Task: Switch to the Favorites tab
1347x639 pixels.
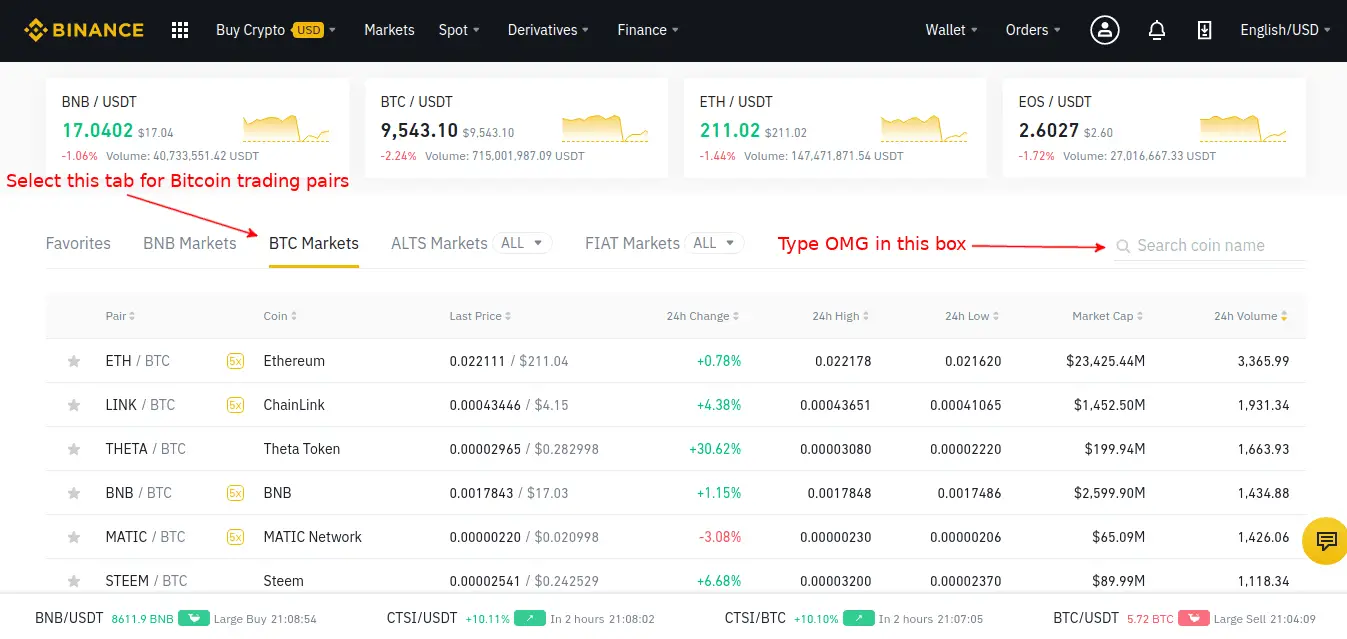Action: [x=78, y=243]
